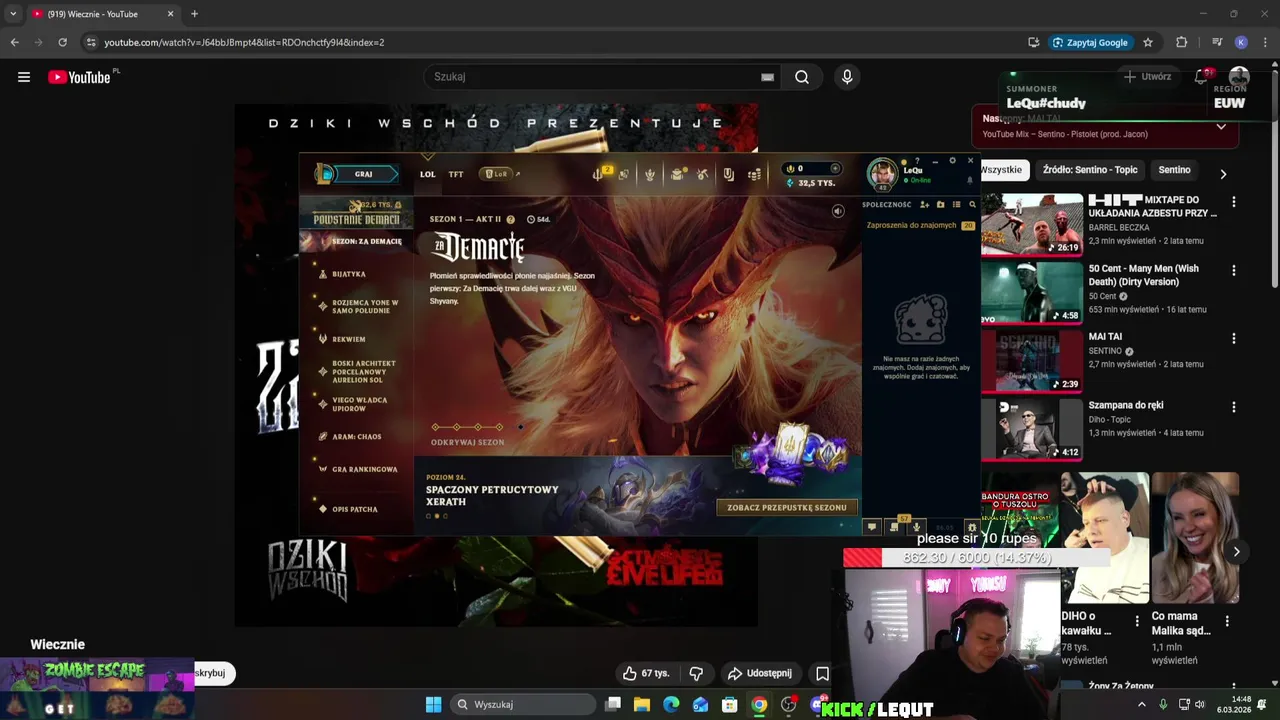The width and height of the screenshot is (1280, 720).
Task: Add a friend in the social panel
Action: click(924, 204)
